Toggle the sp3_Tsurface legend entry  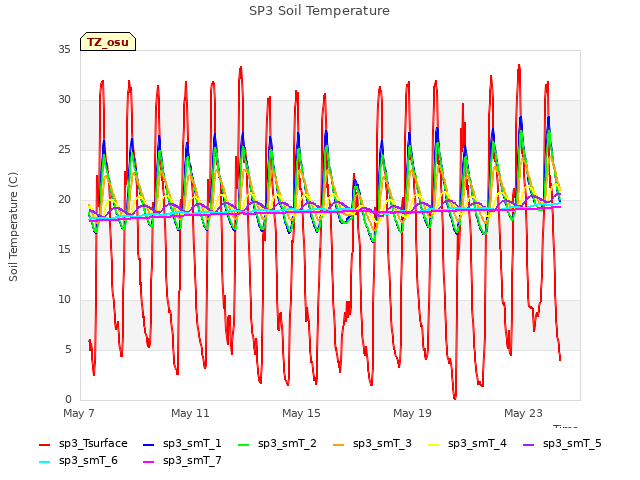[x=83, y=444]
